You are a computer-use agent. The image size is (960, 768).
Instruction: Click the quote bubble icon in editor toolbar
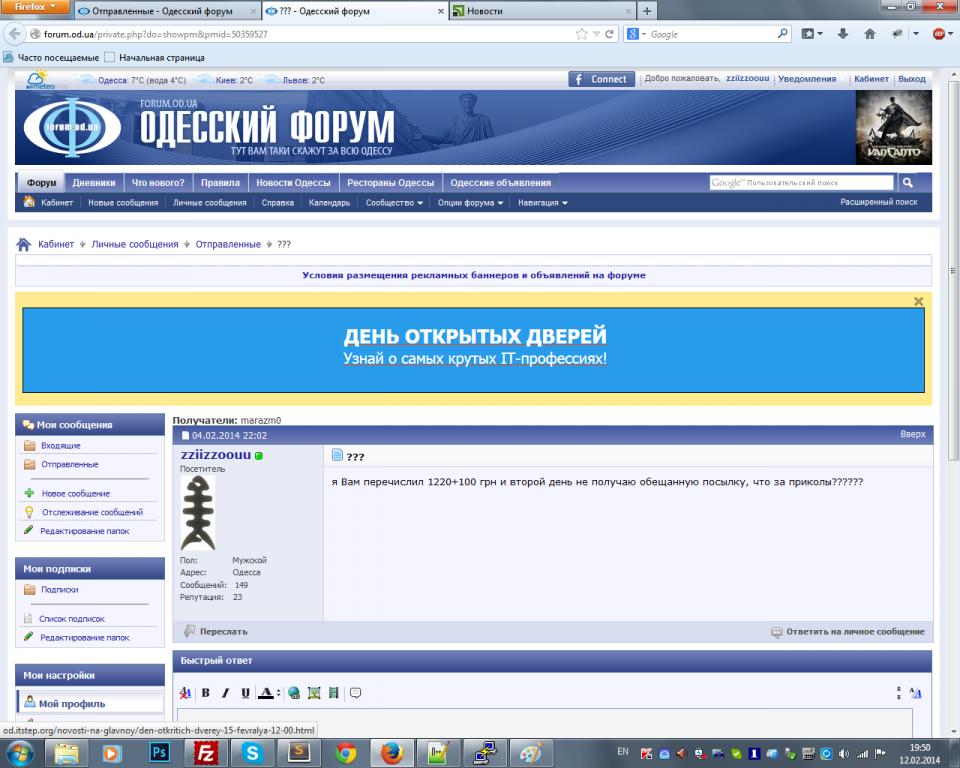click(x=355, y=693)
